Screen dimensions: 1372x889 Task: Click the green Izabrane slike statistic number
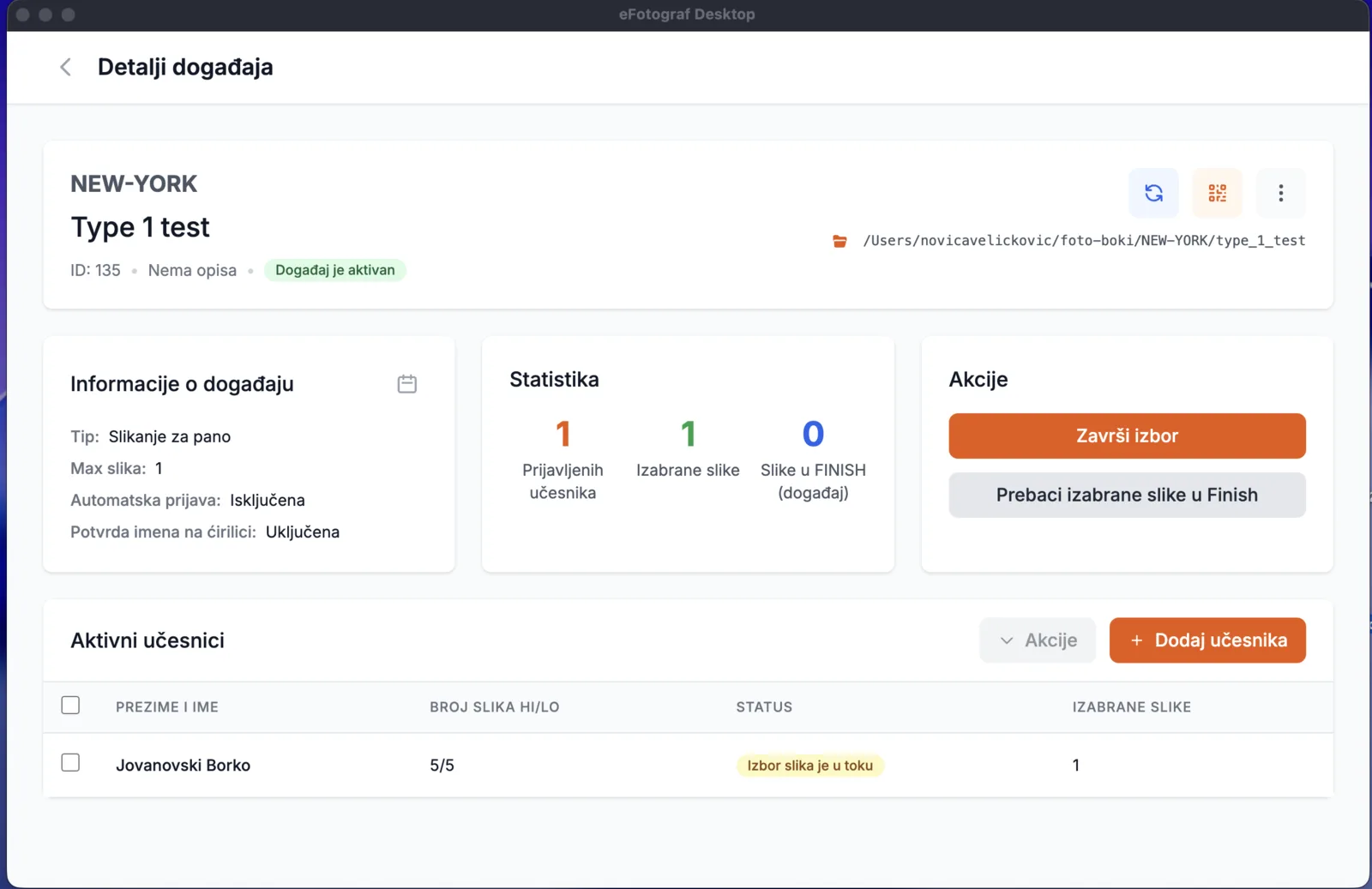tap(688, 434)
